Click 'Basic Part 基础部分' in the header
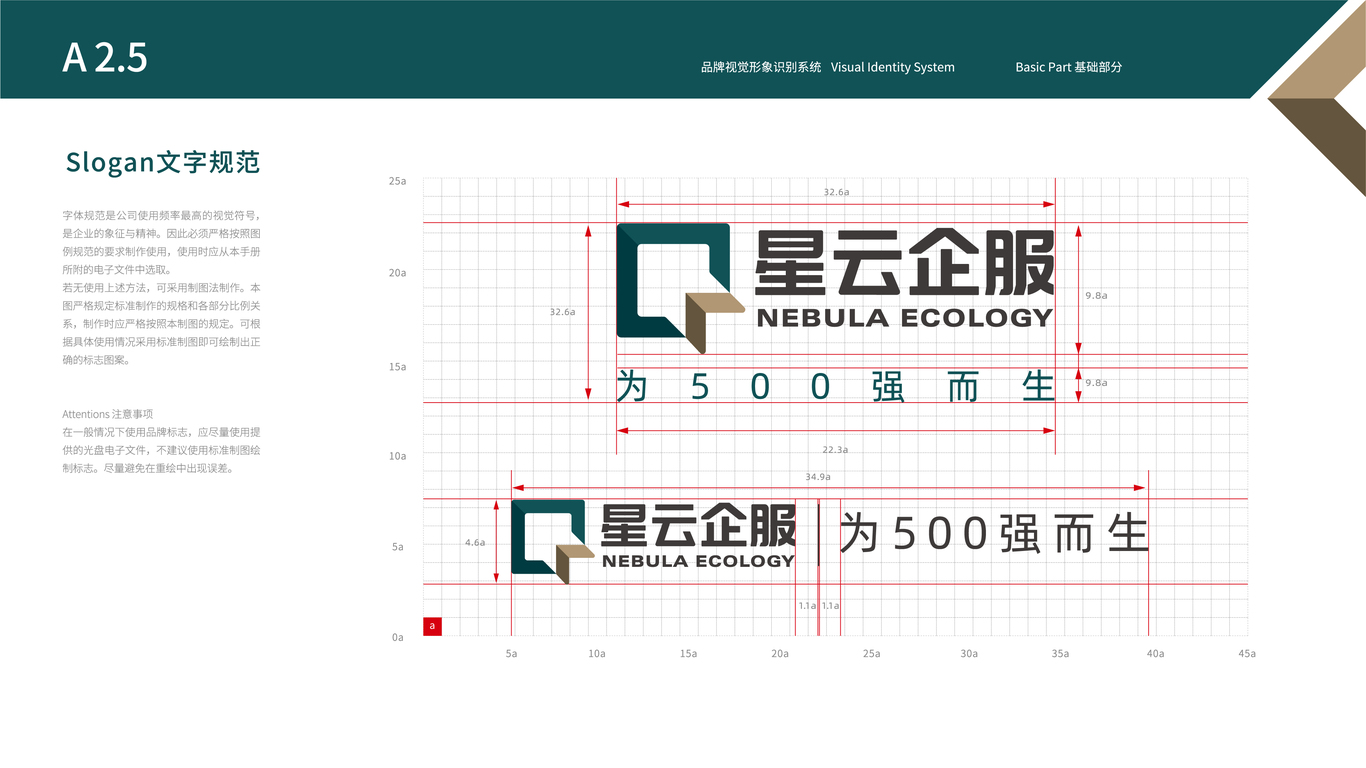Image resolution: width=1366 pixels, height=768 pixels. point(1069,67)
